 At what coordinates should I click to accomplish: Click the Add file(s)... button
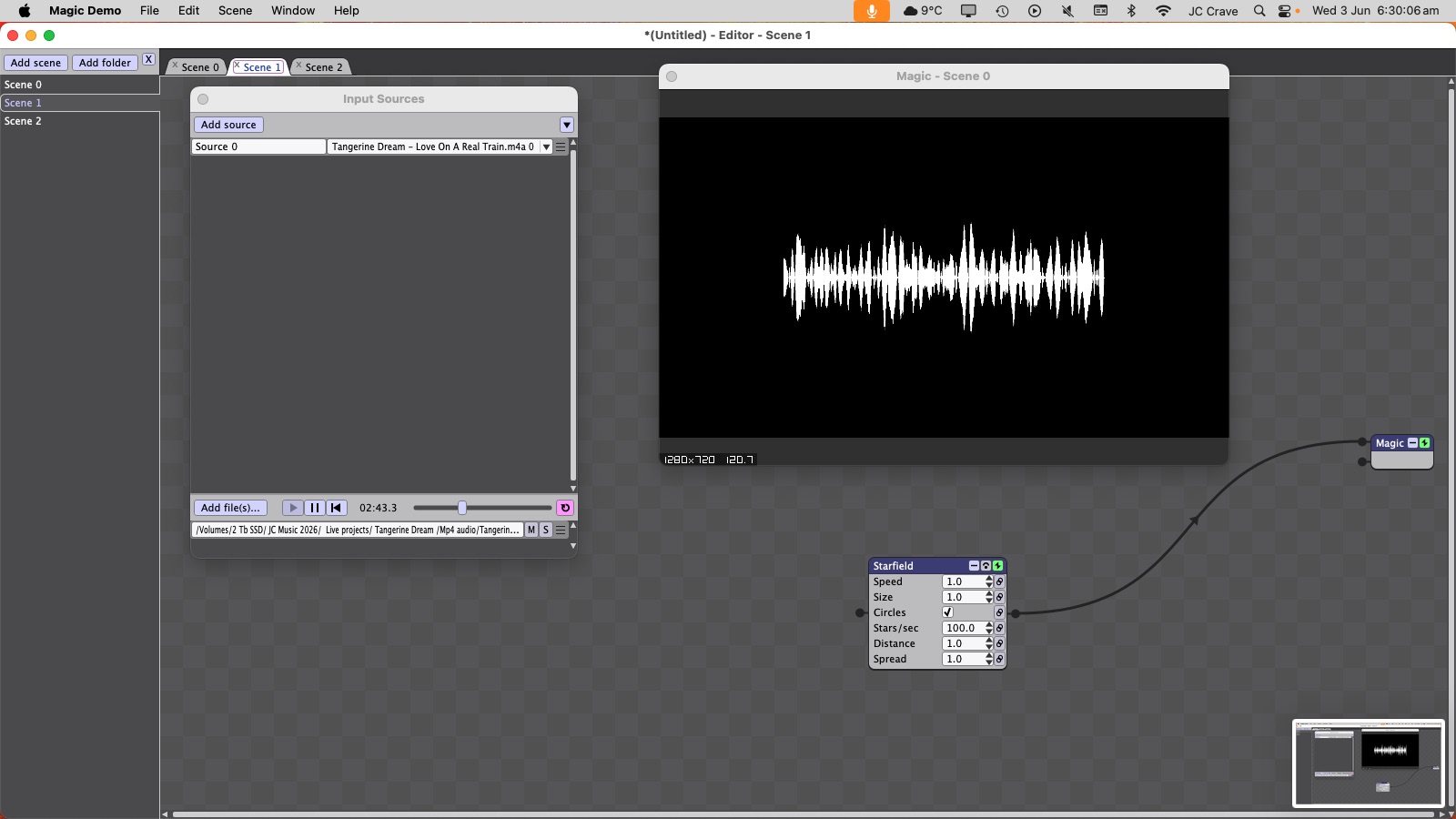(230, 508)
